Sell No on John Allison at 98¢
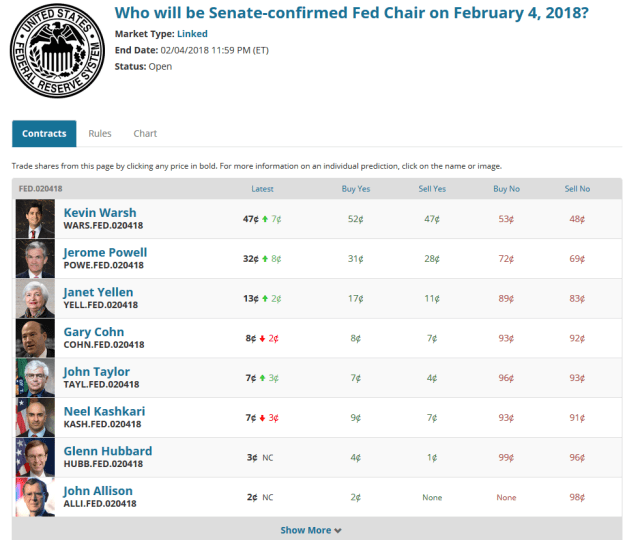 coord(577,497)
